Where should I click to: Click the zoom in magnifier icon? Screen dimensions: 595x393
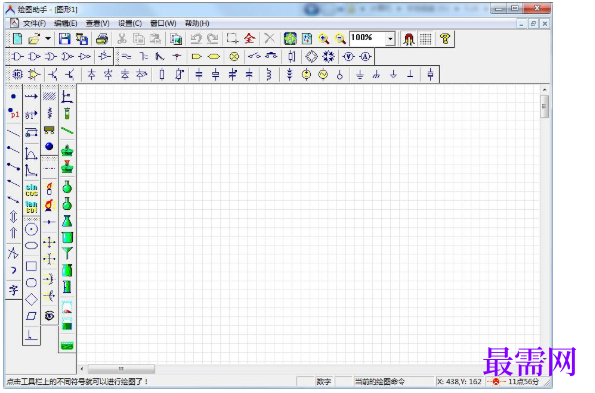click(324, 39)
